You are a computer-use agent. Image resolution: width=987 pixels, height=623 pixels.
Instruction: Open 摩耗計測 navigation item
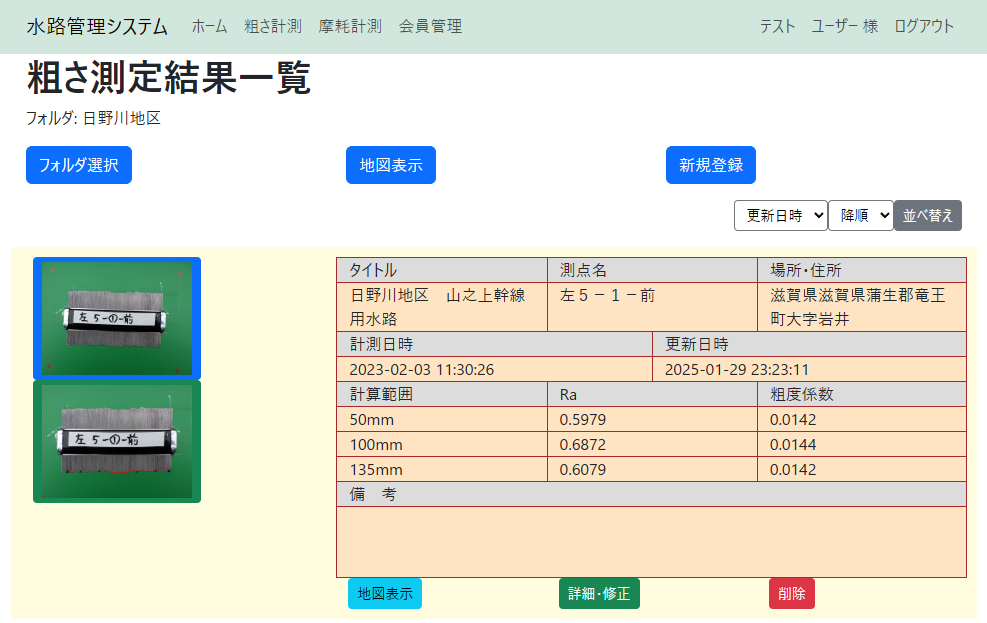click(350, 26)
